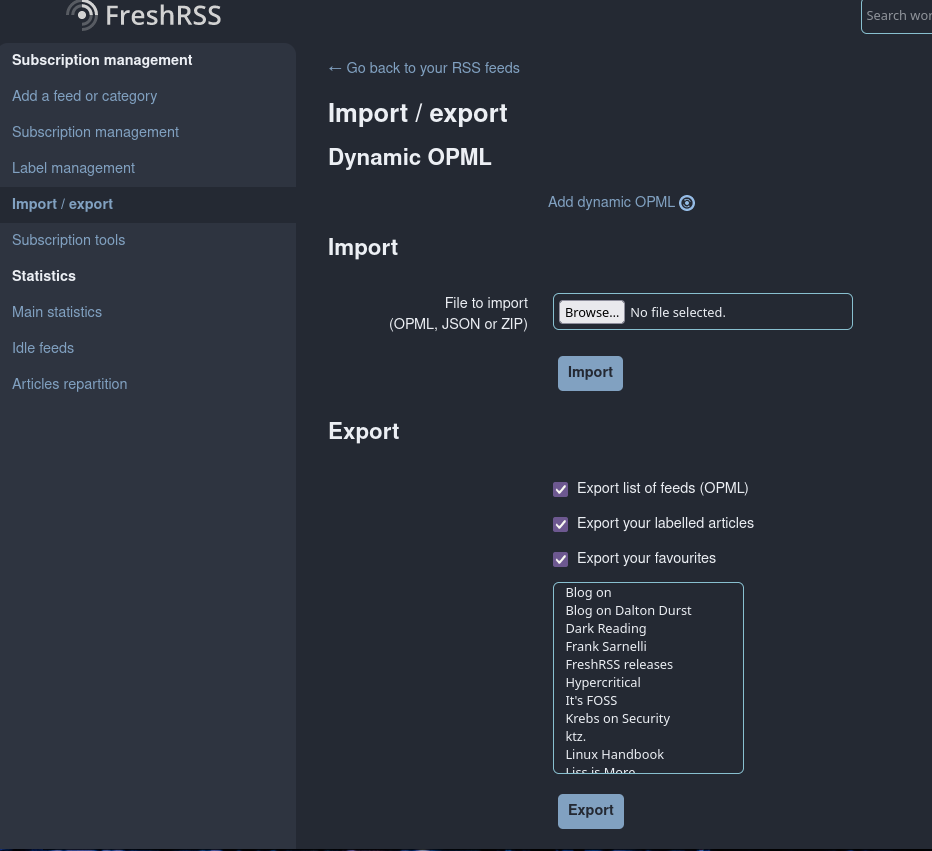Image resolution: width=932 pixels, height=851 pixels.
Task: Select Krebs on Security feed
Action: click(x=618, y=718)
